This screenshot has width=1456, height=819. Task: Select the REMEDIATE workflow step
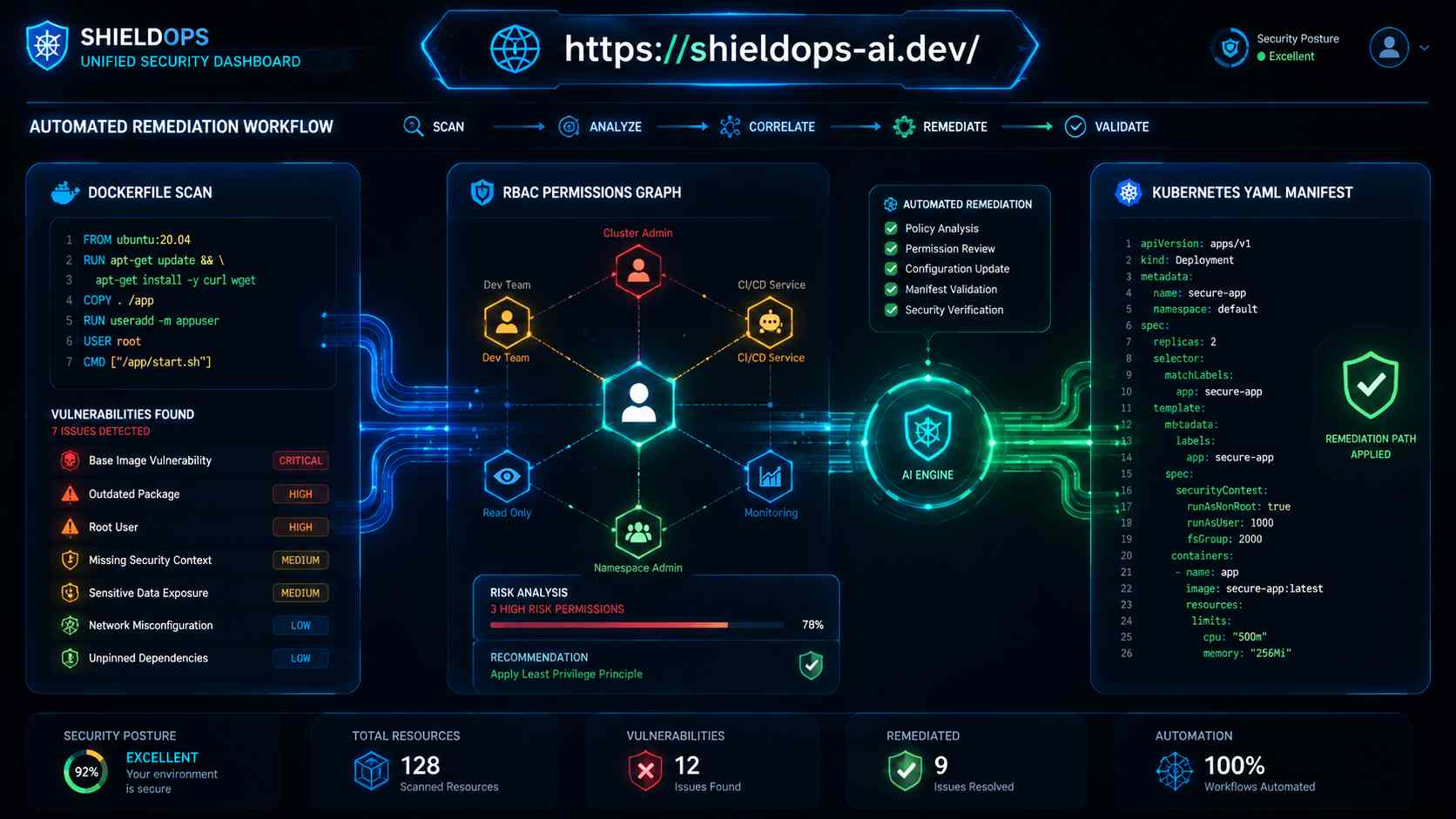coord(940,126)
